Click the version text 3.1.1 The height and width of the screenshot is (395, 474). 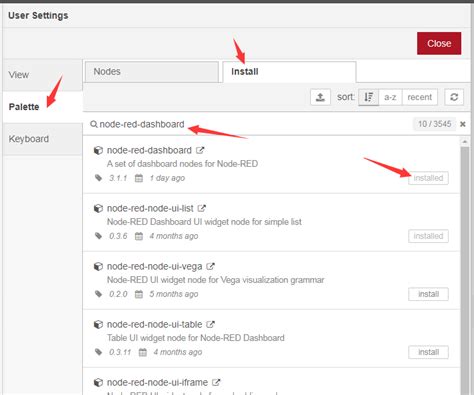pyautogui.click(x=118, y=178)
